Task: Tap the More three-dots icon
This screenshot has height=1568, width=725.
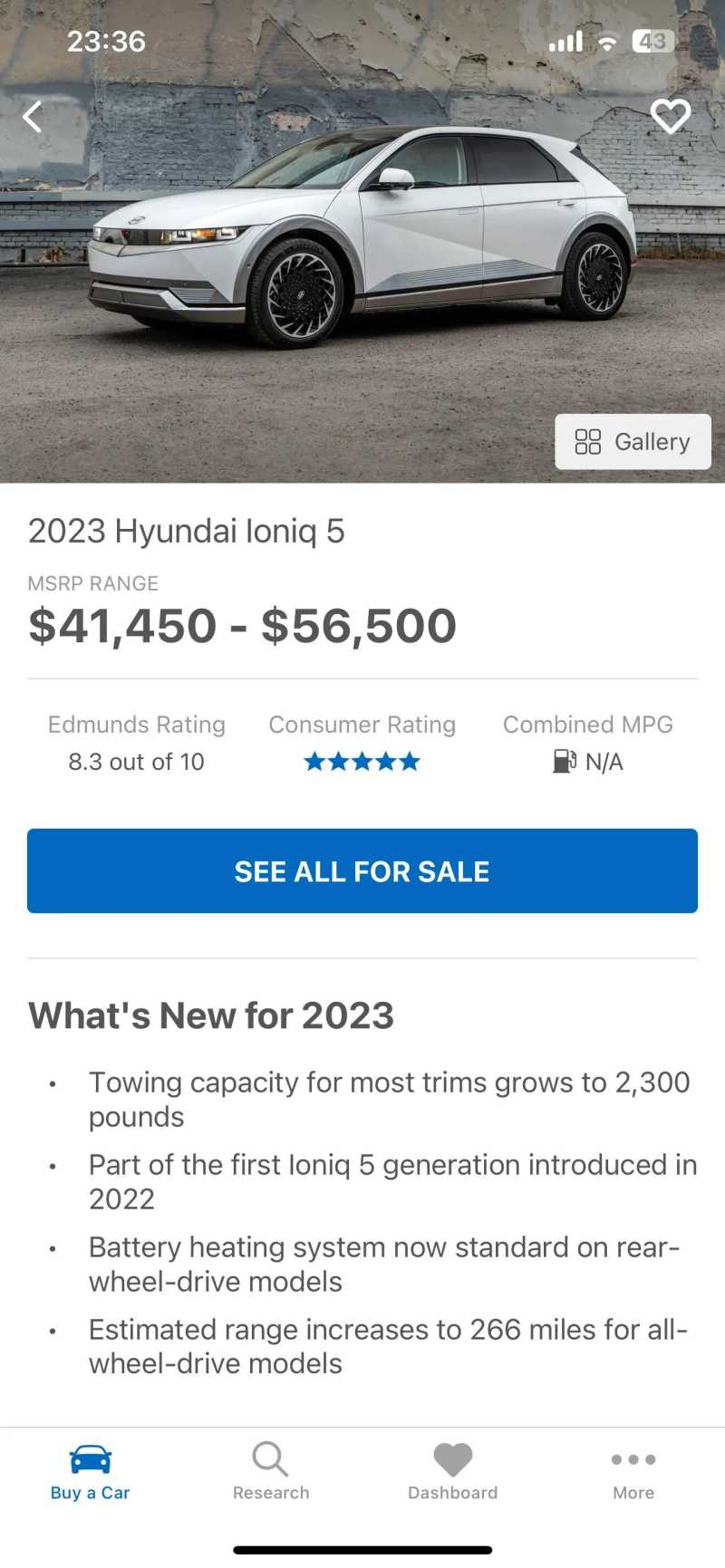Action: [x=633, y=1459]
